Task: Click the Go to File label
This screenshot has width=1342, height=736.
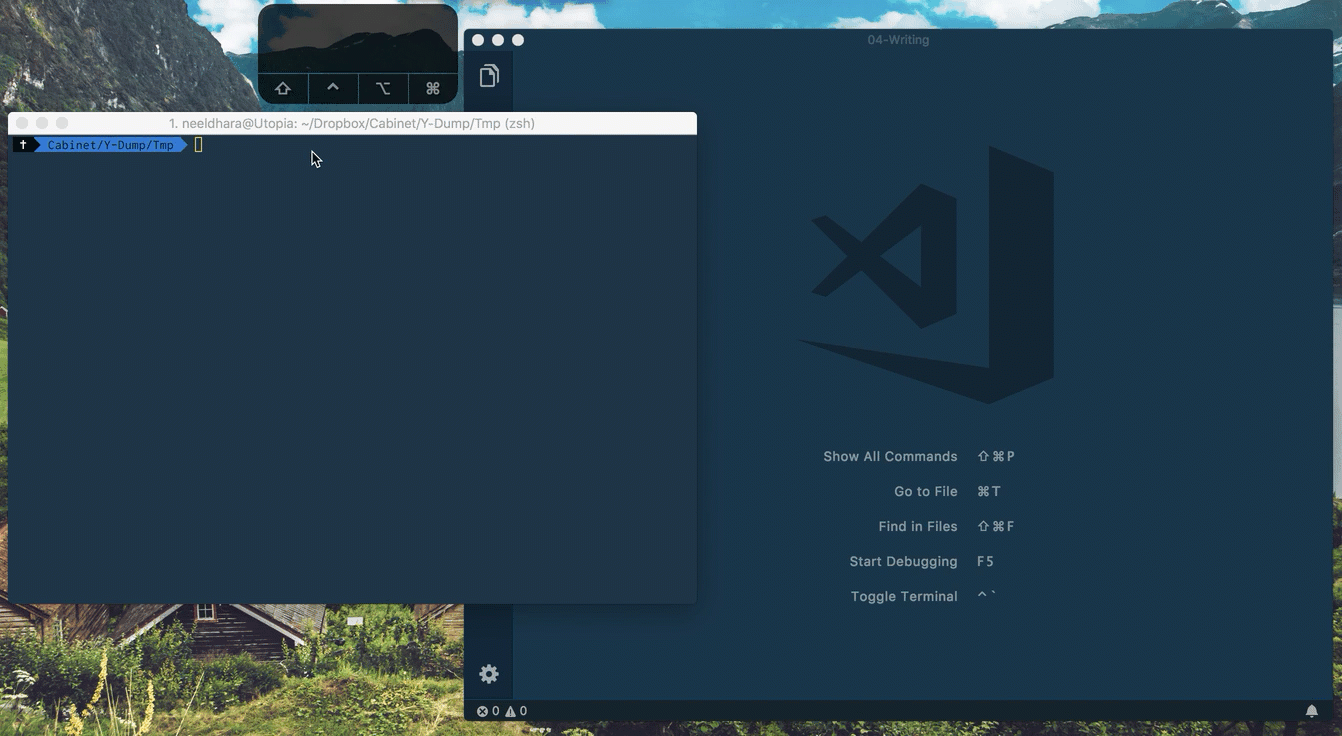Action: 926,491
